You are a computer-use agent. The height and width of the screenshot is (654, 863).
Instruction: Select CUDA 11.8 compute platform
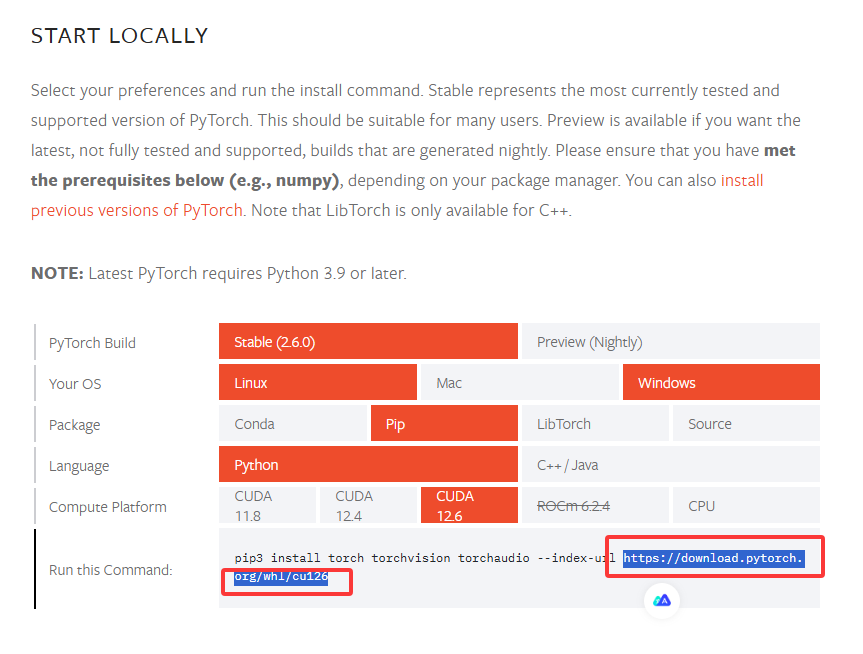(267, 504)
